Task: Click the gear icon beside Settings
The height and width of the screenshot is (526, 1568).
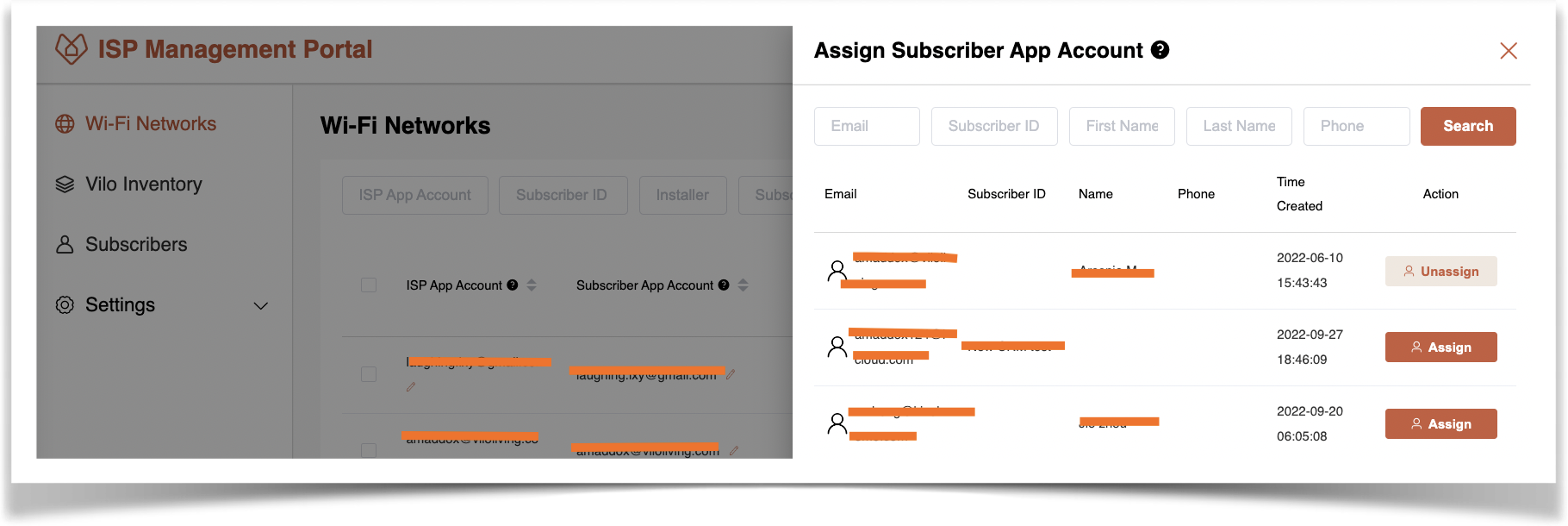Action: [x=65, y=304]
